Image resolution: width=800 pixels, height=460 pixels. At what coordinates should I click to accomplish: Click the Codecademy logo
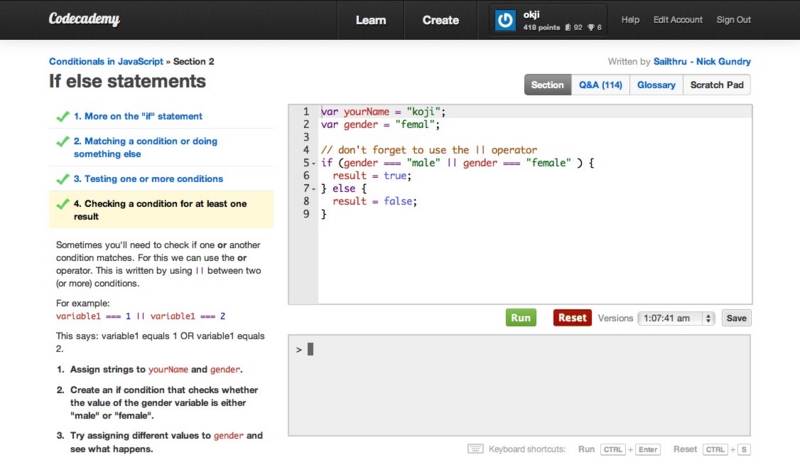coord(84,19)
